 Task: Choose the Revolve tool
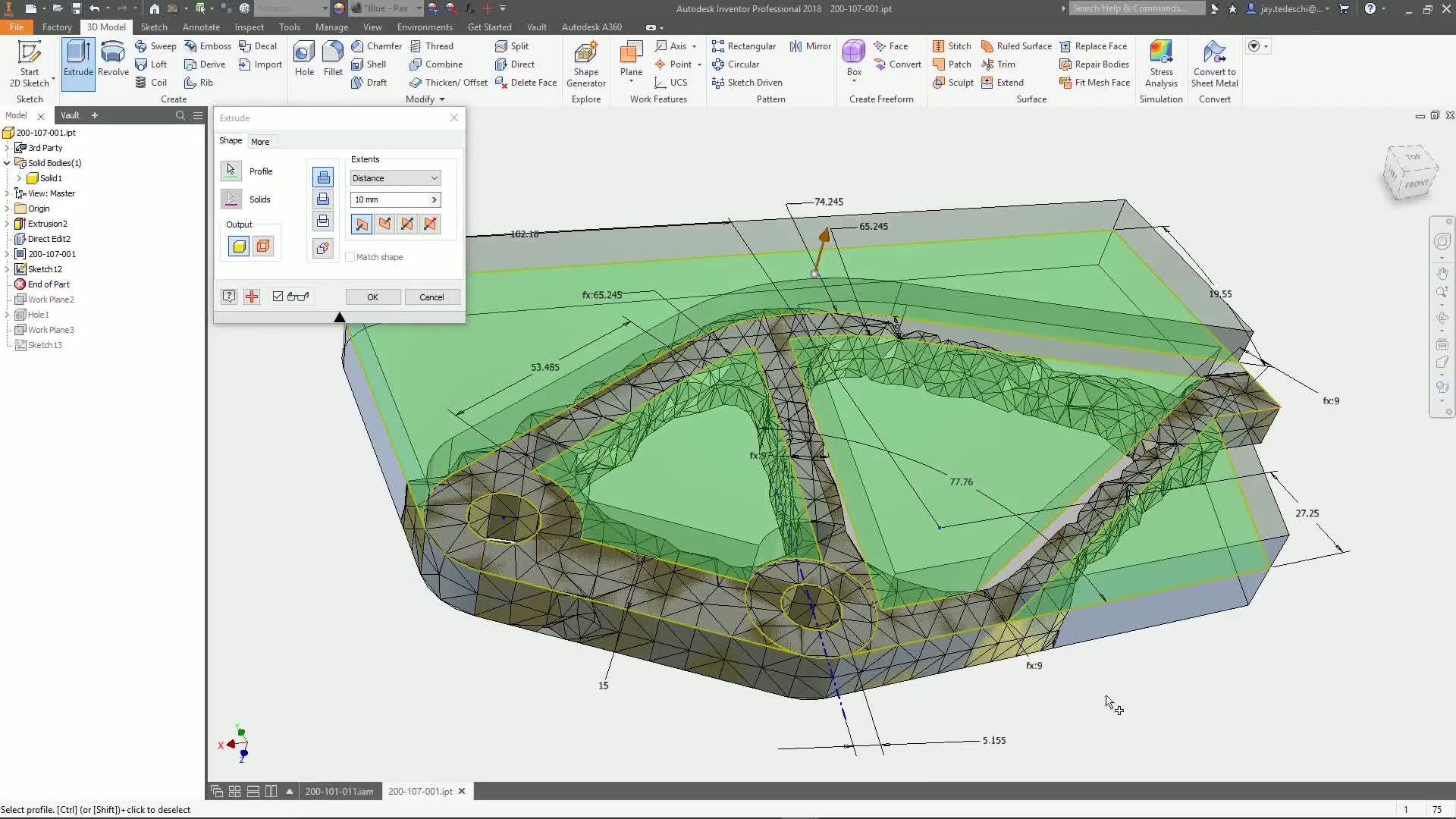click(113, 61)
